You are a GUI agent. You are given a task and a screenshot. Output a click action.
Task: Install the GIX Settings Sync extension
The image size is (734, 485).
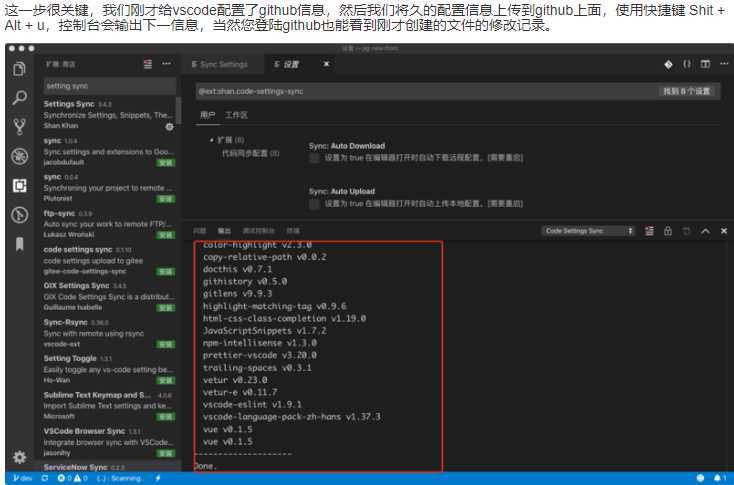click(x=166, y=308)
